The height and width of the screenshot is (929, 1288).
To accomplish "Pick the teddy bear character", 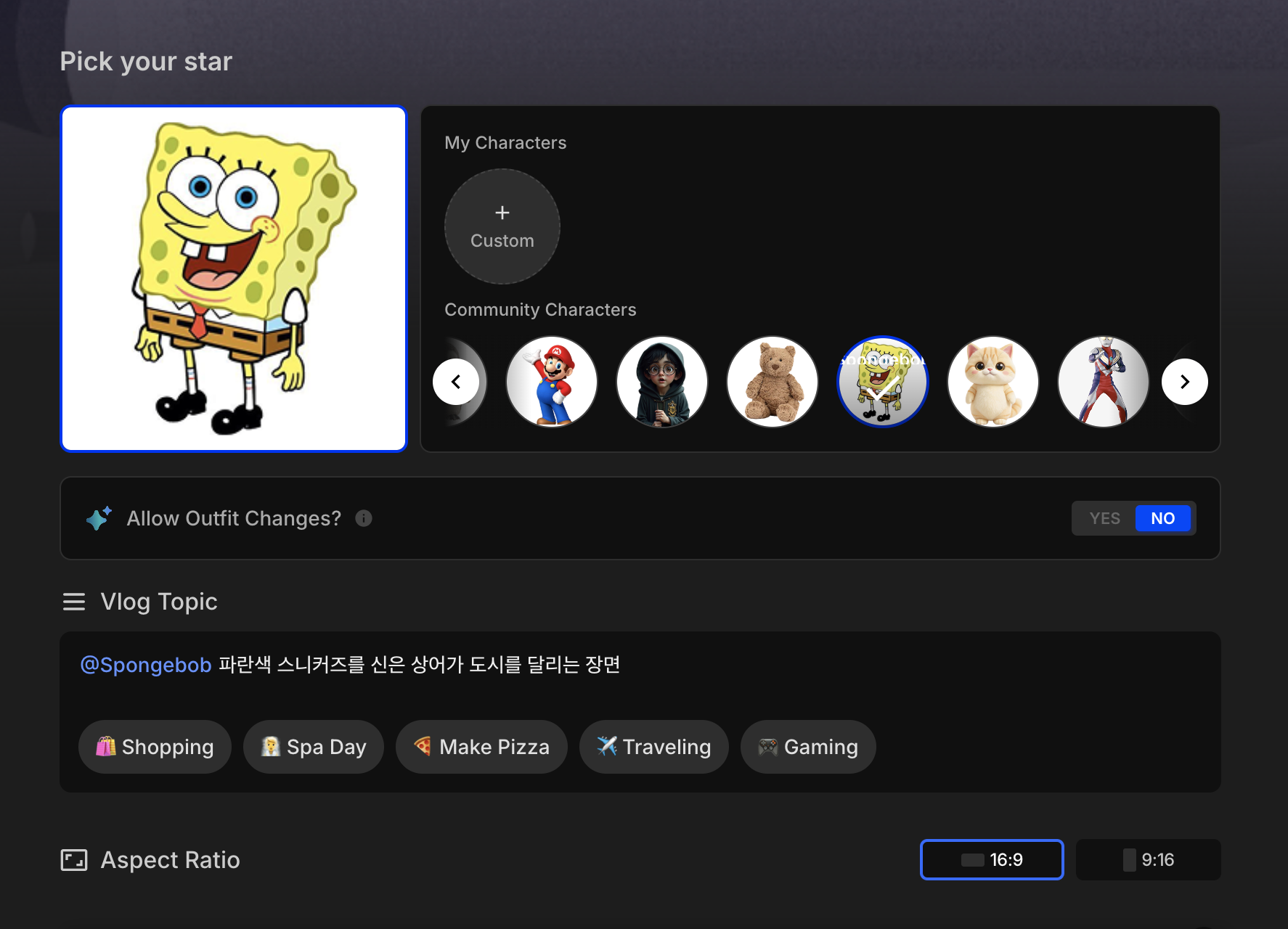I will click(773, 382).
